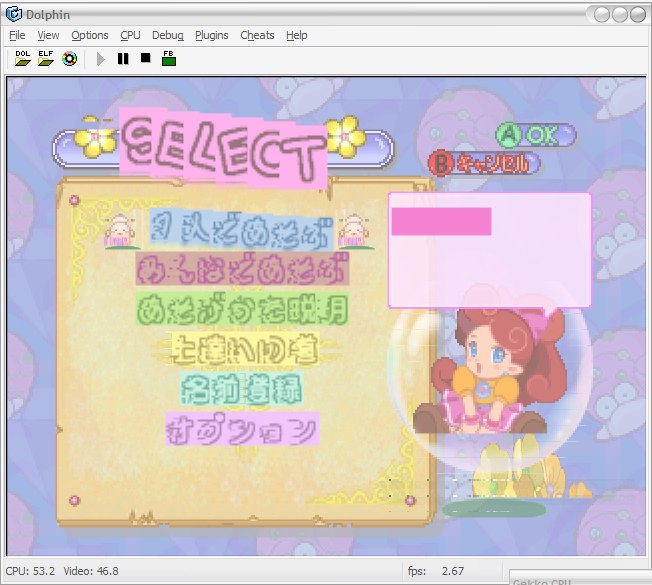The width and height of the screenshot is (652, 585).
Task: Open the Debug menu
Action: click(x=168, y=35)
